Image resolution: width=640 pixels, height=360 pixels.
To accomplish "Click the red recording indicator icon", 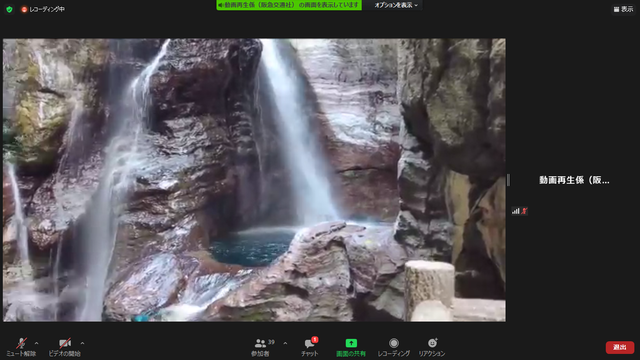I will [x=24, y=9].
